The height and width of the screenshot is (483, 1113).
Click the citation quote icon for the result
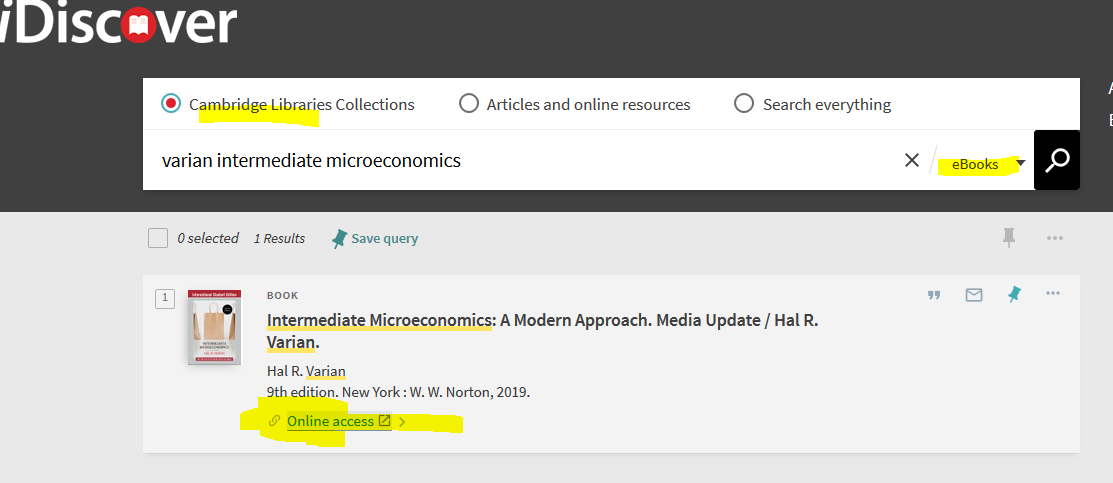pos(934,295)
